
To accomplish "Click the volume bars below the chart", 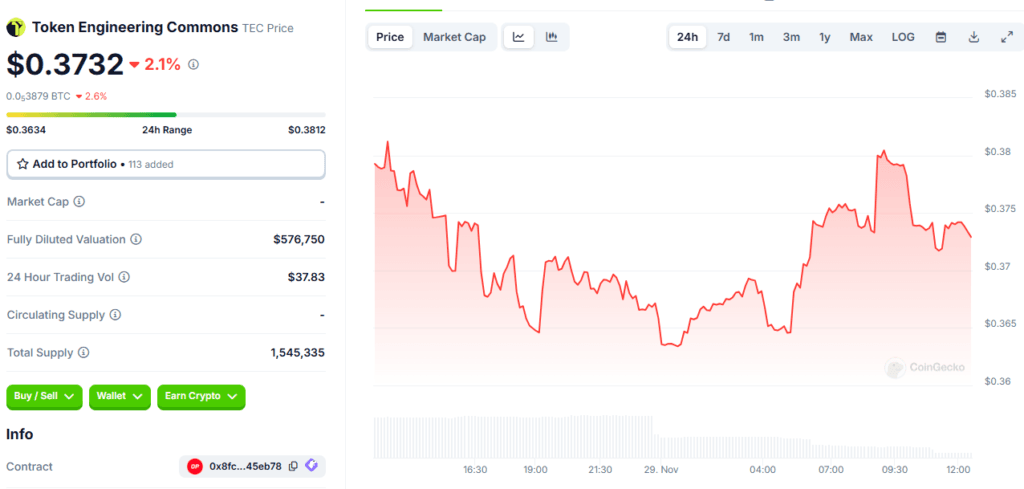I will click(672, 437).
